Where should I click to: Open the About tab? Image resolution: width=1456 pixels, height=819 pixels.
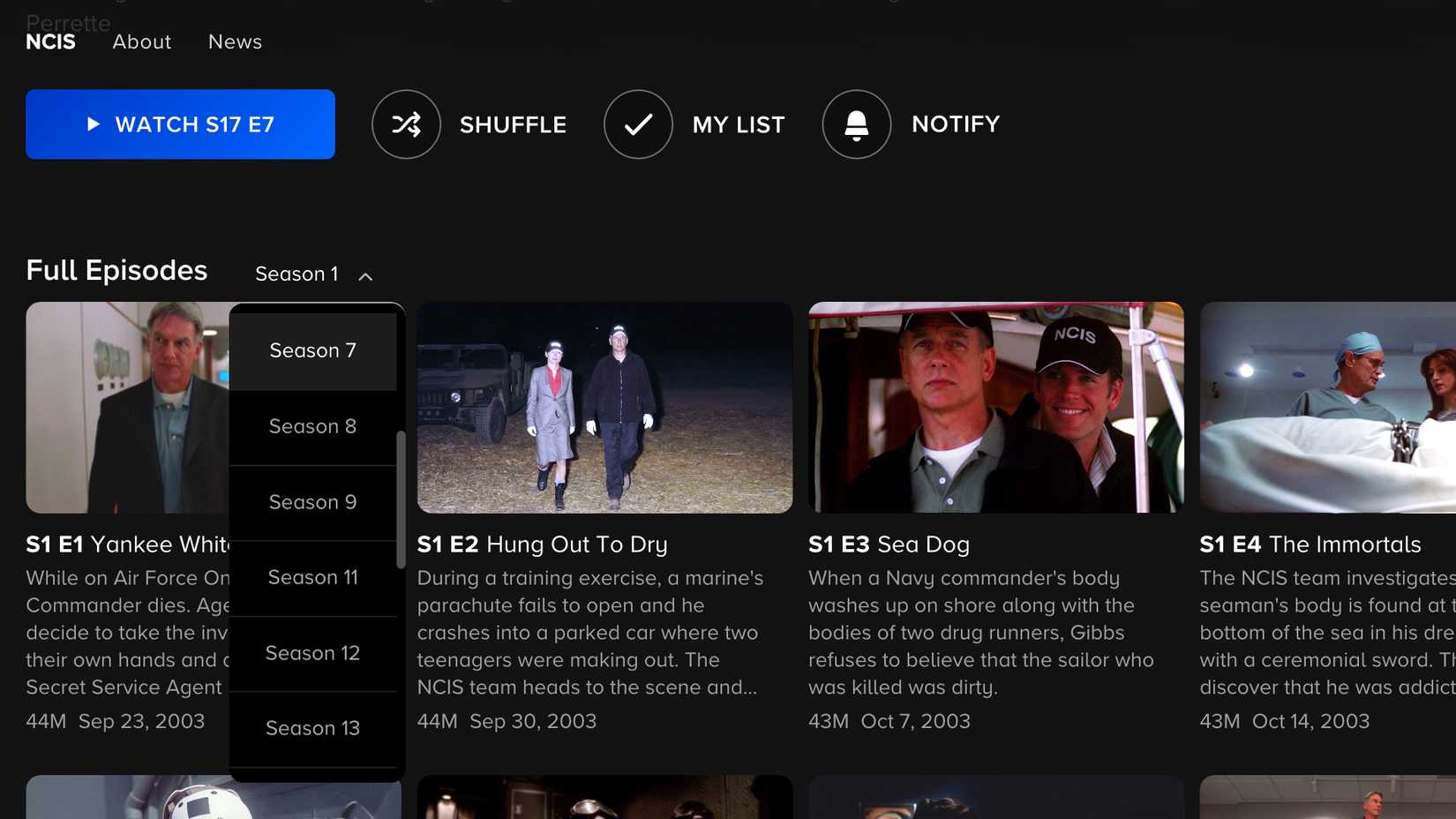[x=141, y=42]
